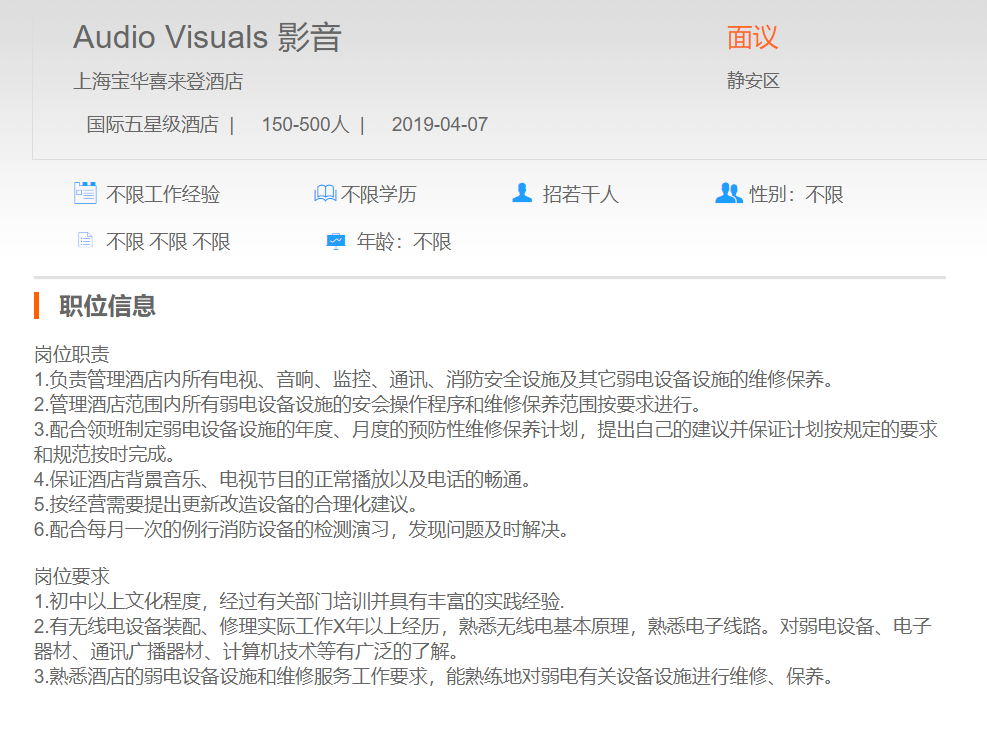Click the presentation screen icon beside 年龄
987x729 pixels.
tap(336, 241)
